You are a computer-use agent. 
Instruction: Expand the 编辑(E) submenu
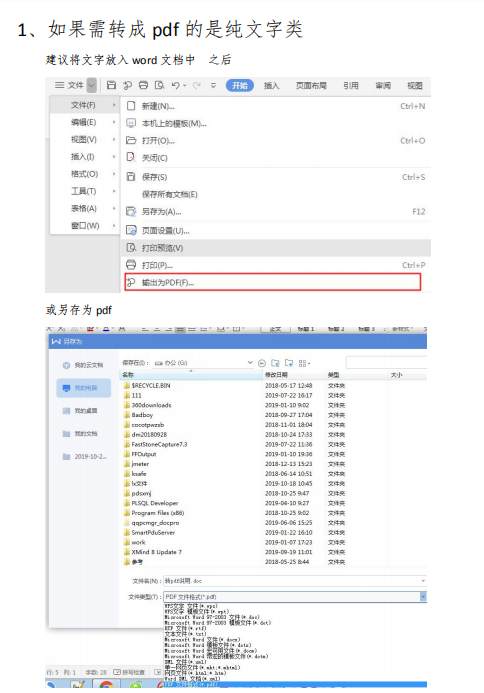click(84, 122)
